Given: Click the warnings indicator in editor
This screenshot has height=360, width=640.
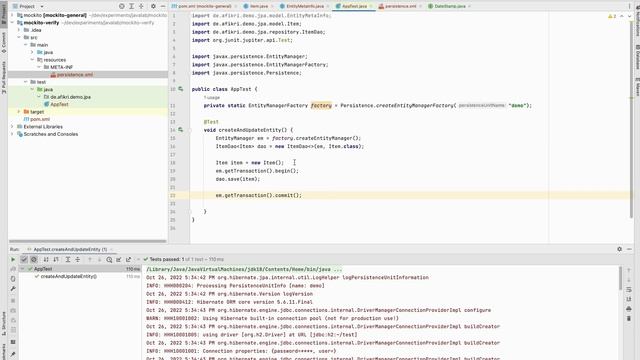Looking at the screenshot, I should (x=612, y=16).
